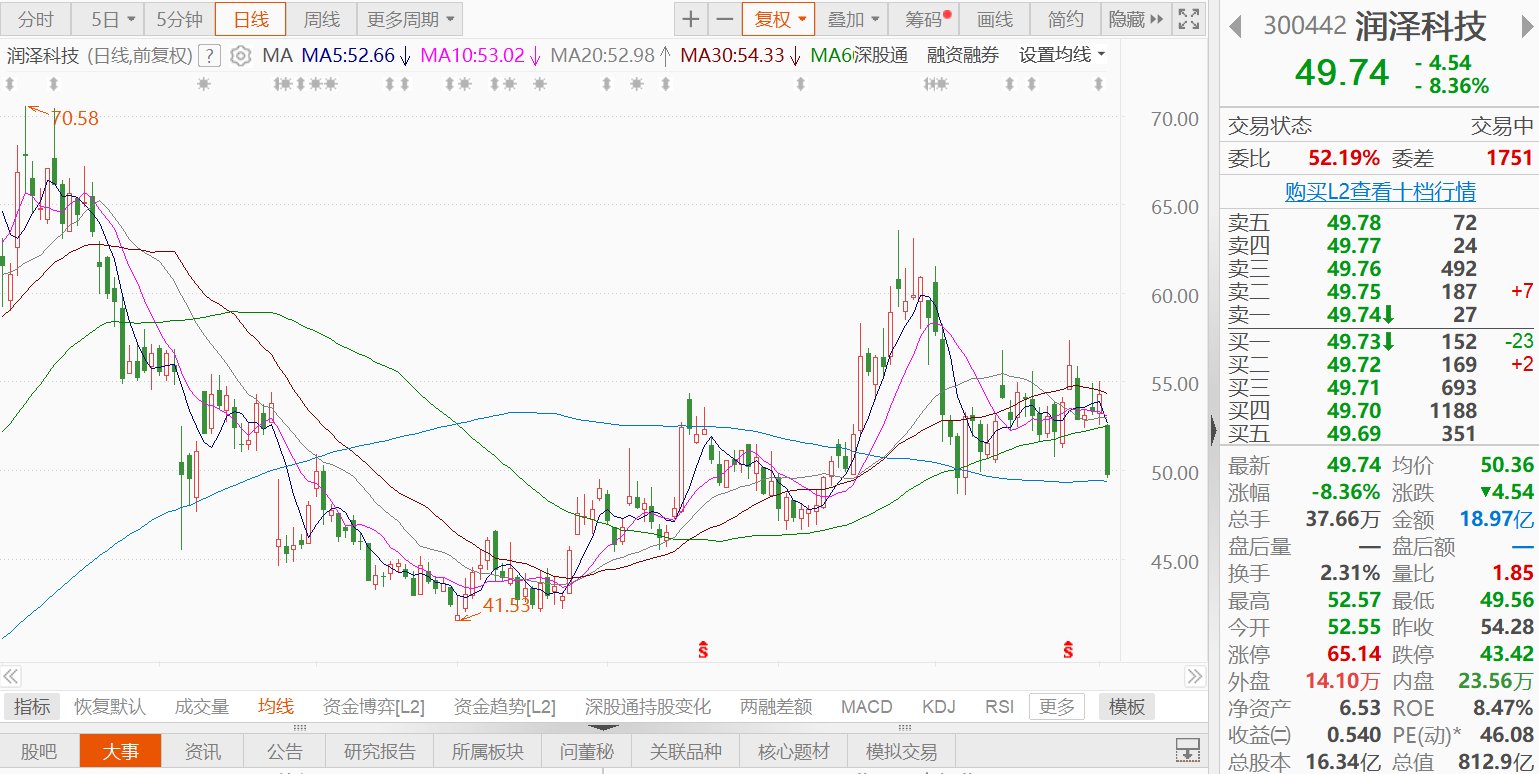The width and height of the screenshot is (1539, 774).
Task: Toggle the KDJ indicator
Action: 939,707
